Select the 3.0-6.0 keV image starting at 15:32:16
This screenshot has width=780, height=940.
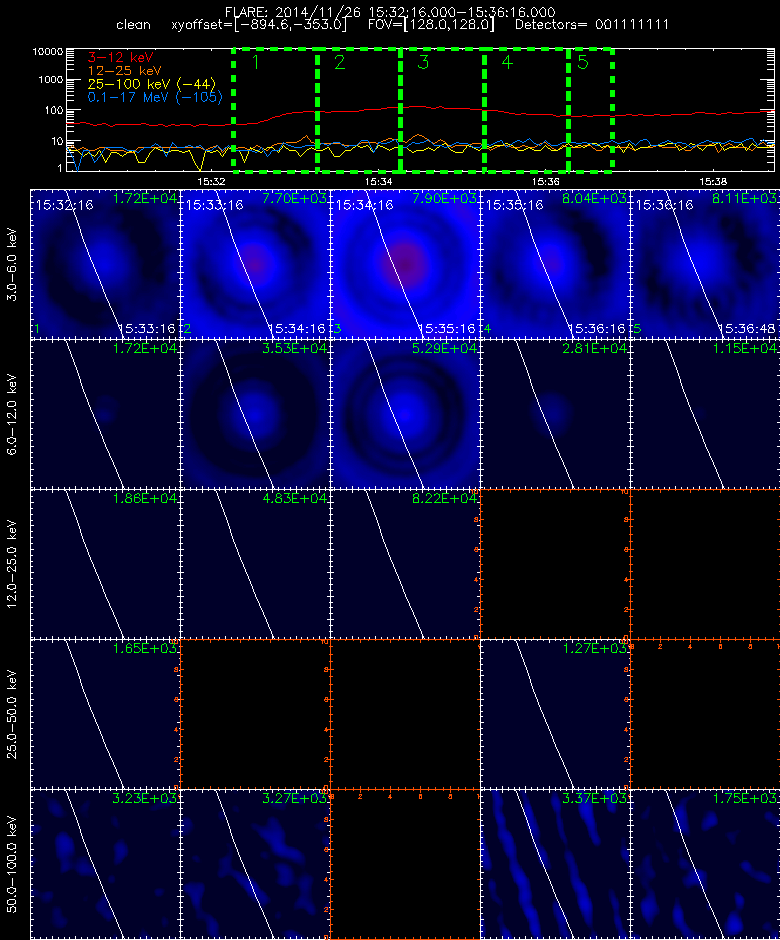pyautogui.click(x=105, y=264)
